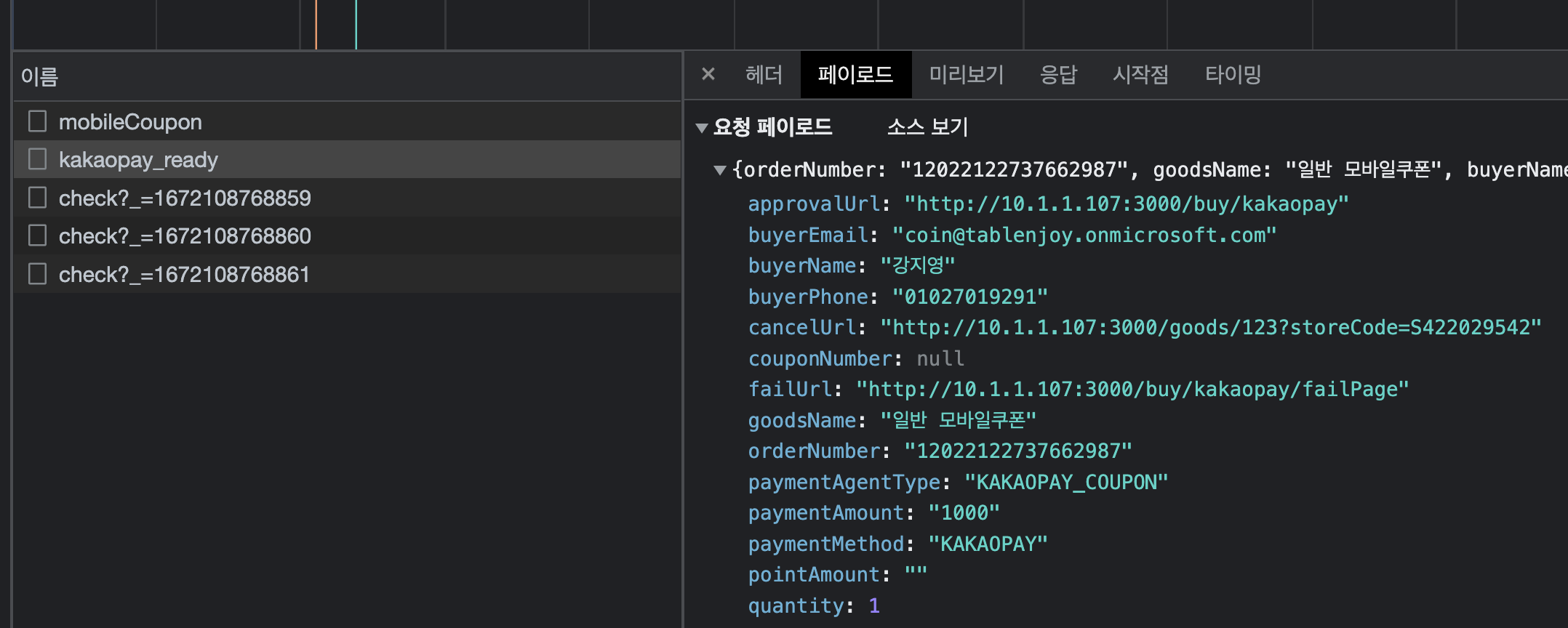
Task: Click the paymentAmount value 1000
Action: point(964,513)
